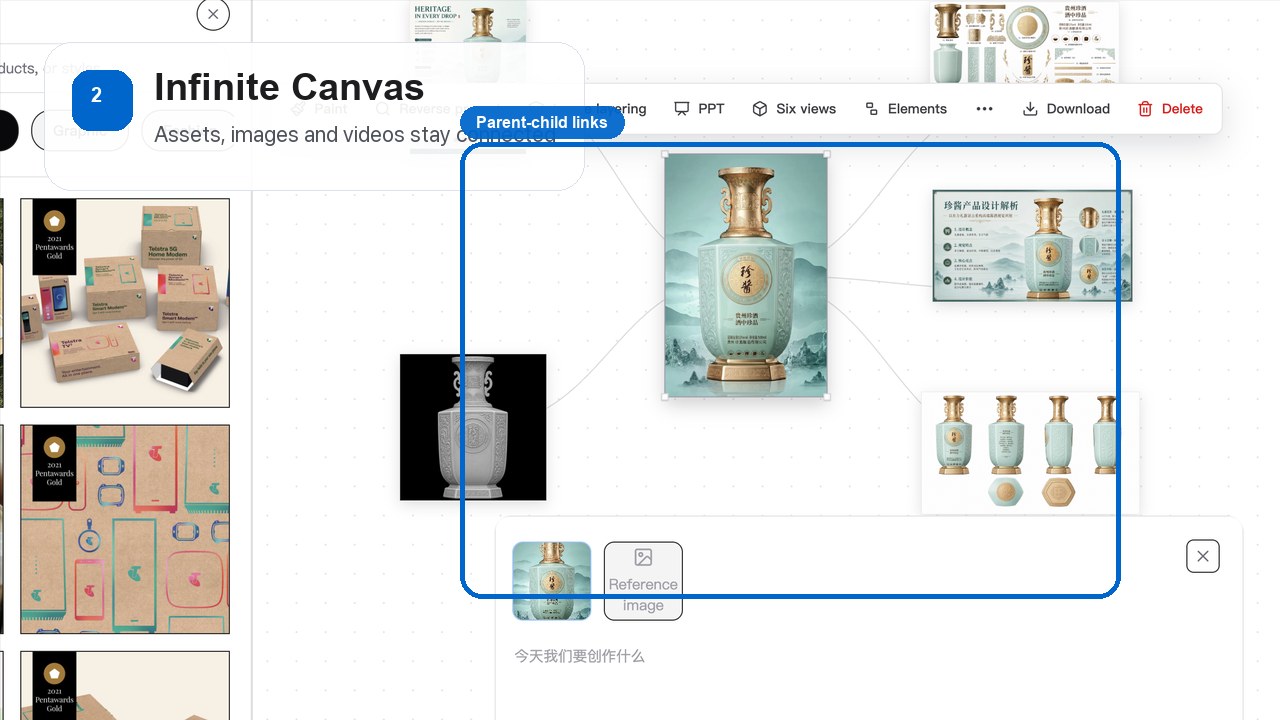Open the three-dot more options menu

click(x=985, y=109)
